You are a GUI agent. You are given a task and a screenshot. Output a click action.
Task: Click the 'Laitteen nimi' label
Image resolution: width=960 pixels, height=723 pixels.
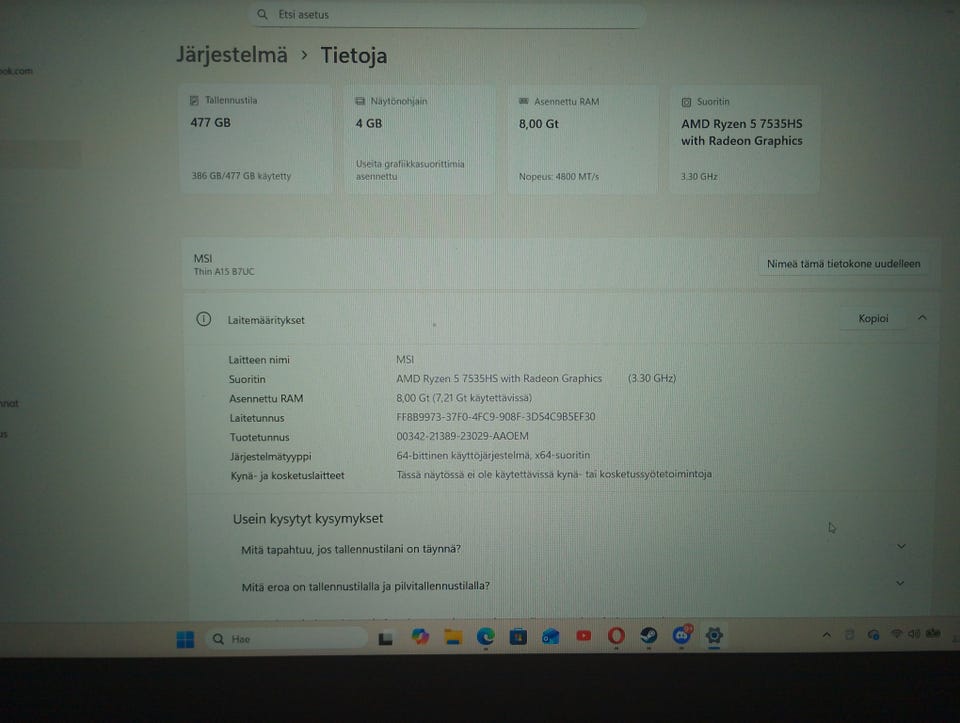coord(259,360)
